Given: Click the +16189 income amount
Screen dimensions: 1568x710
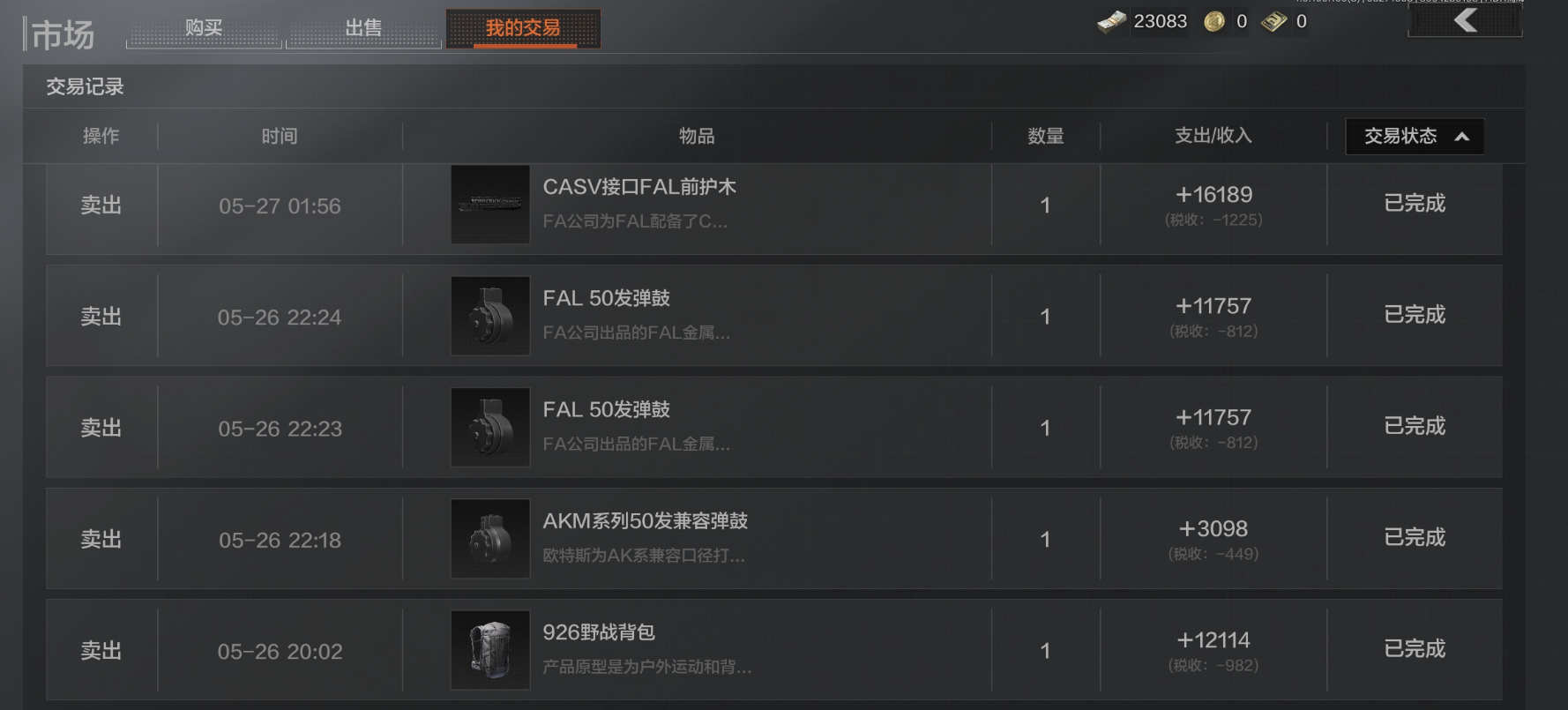Looking at the screenshot, I should pos(1213,195).
